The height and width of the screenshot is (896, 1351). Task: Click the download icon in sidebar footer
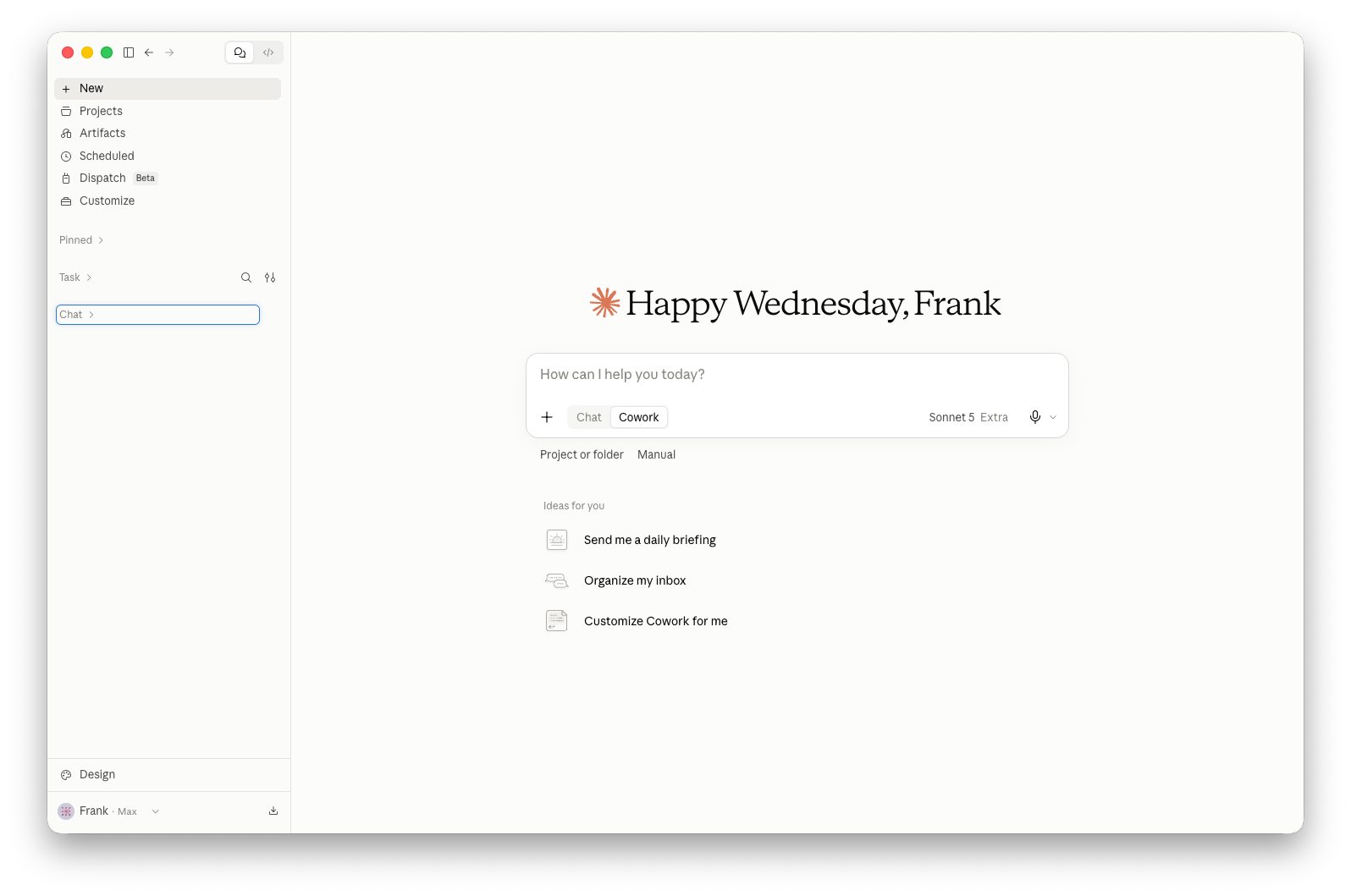click(x=273, y=811)
